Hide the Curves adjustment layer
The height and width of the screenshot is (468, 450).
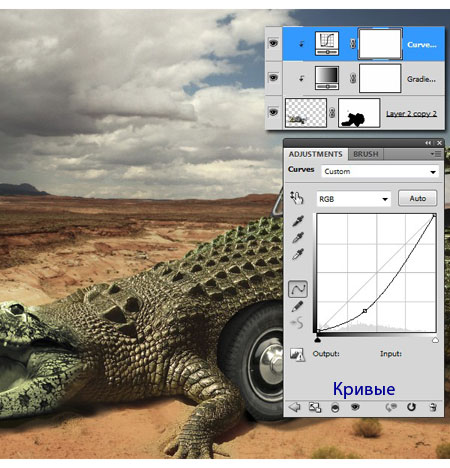pyautogui.click(x=273, y=43)
